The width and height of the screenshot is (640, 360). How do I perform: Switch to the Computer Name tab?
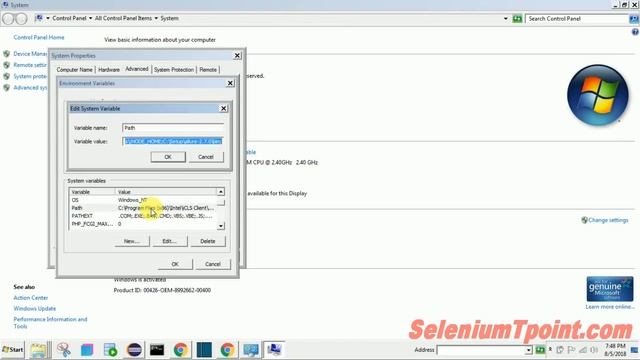click(74, 70)
